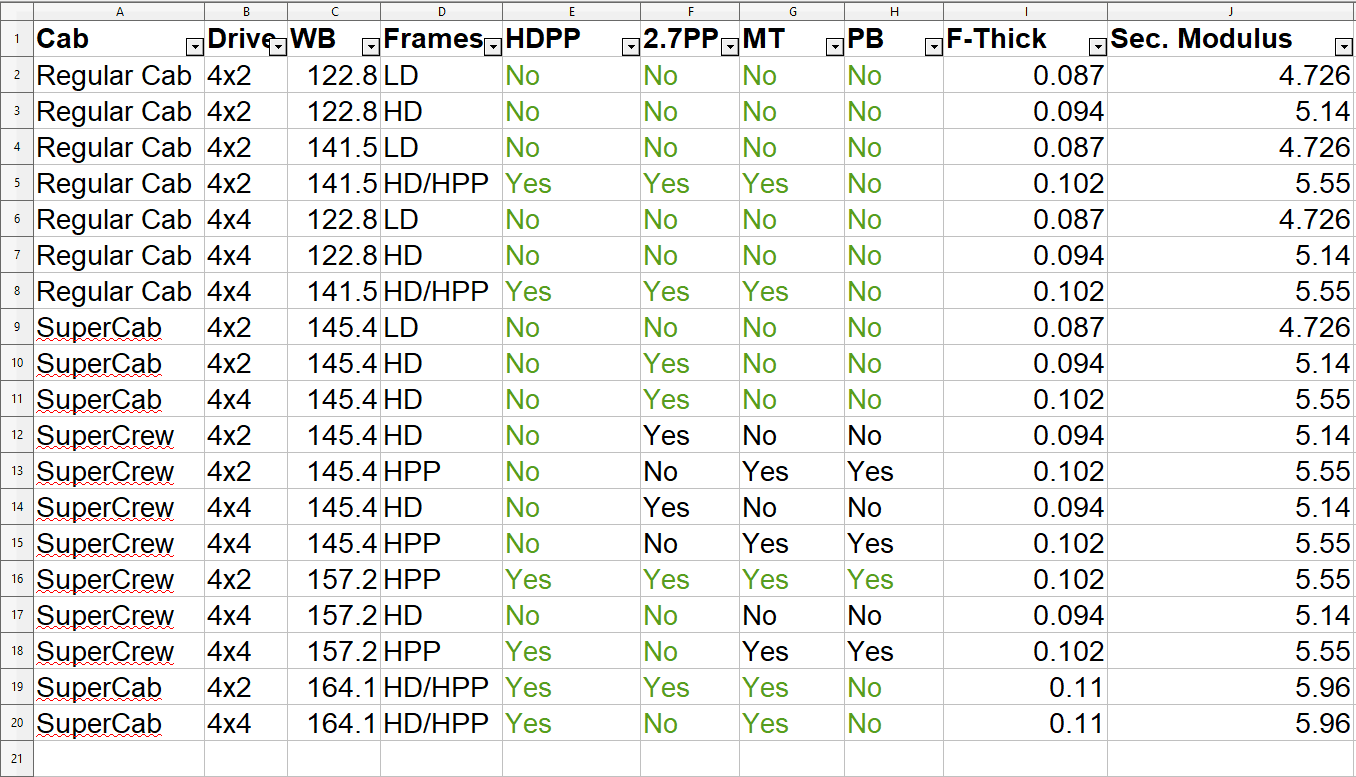This screenshot has width=1356, height=777.
Task: Click row 21 header
Action: click(x=17, y=759)
